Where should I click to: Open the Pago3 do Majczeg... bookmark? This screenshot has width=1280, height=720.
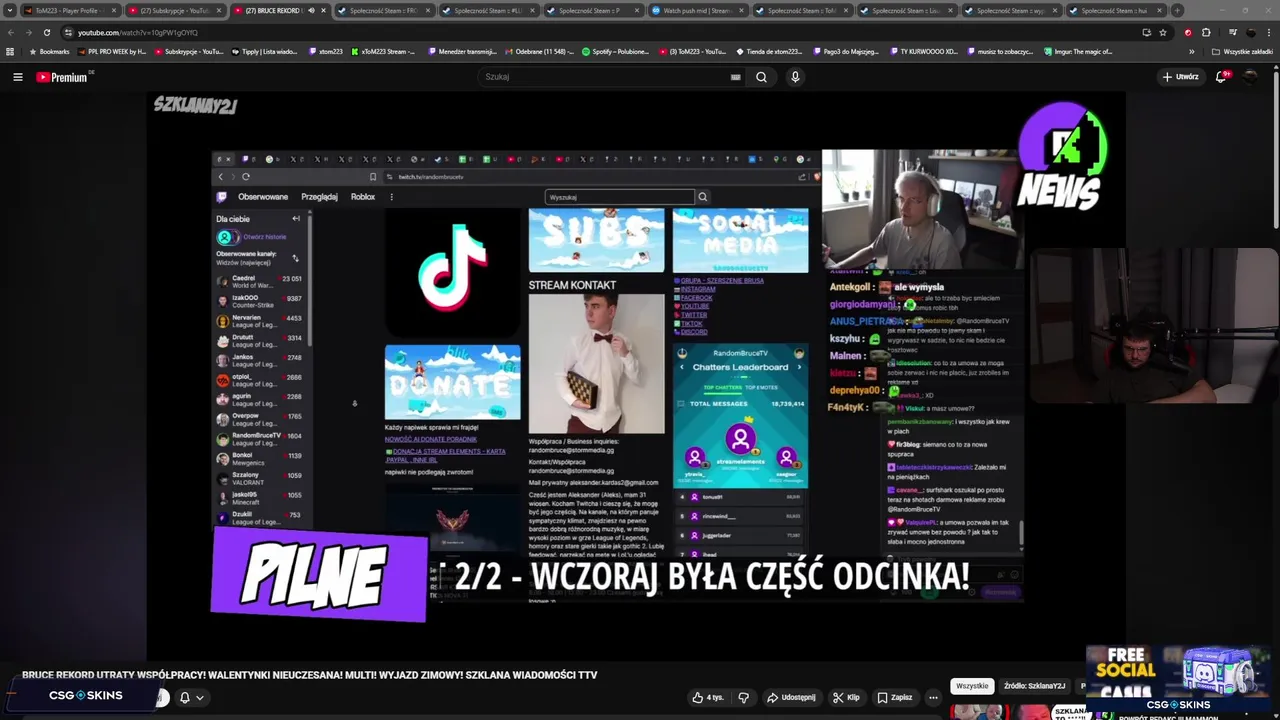pos(846,51)
